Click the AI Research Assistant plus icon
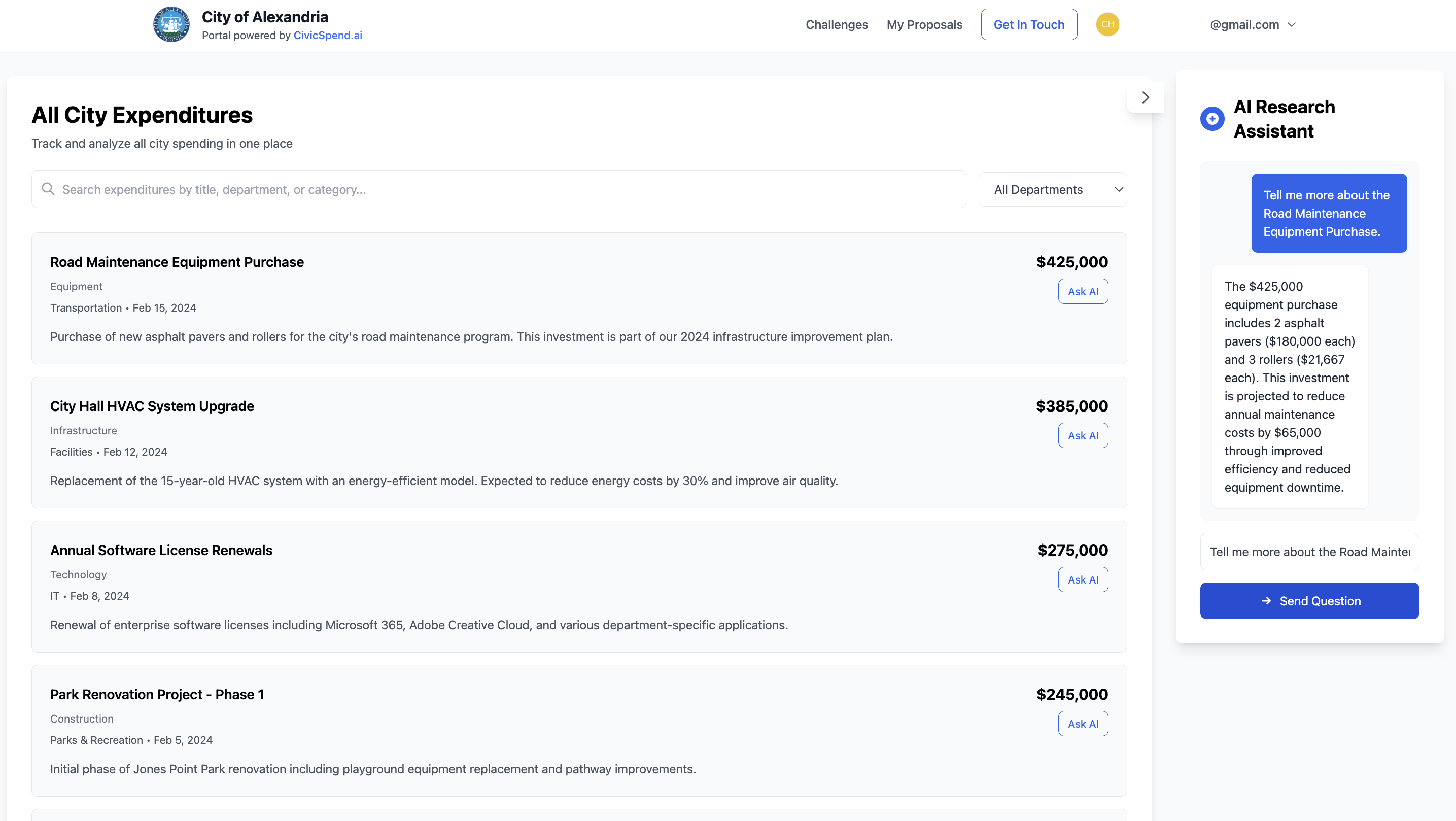Screen dimensions: 1456x821 point(1212,119)
